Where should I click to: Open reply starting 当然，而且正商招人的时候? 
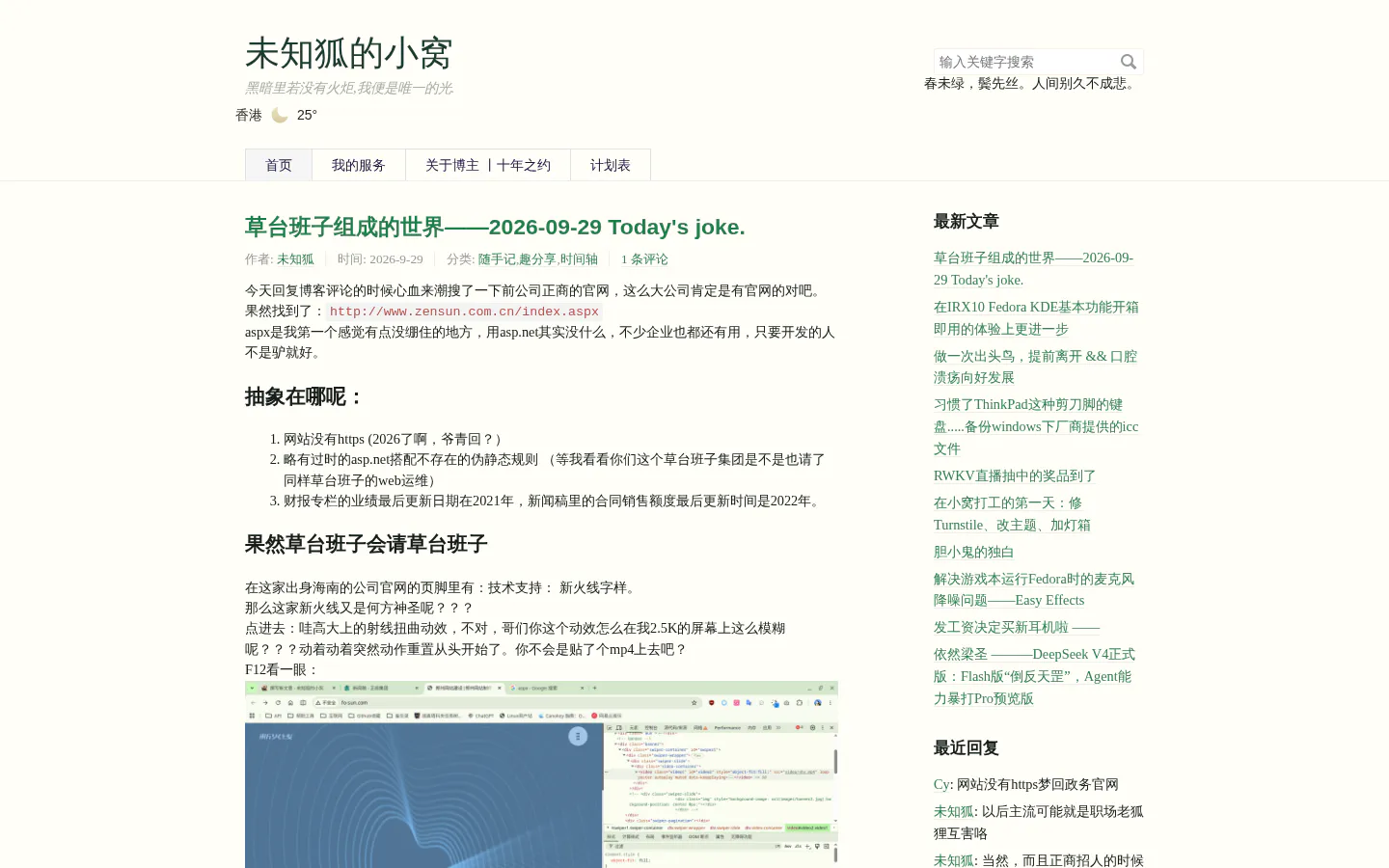point(1038,860)
